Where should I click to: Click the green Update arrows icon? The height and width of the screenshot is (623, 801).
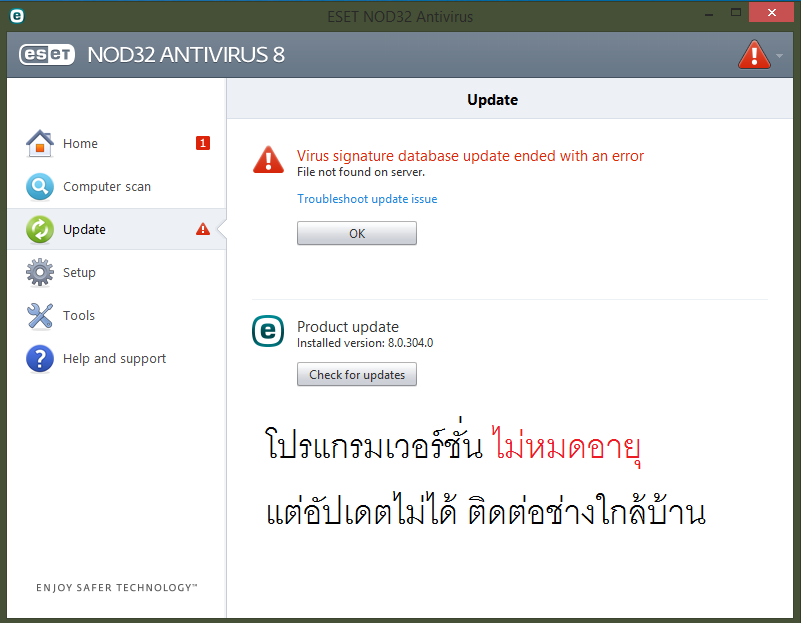click(x=40, y=229)
